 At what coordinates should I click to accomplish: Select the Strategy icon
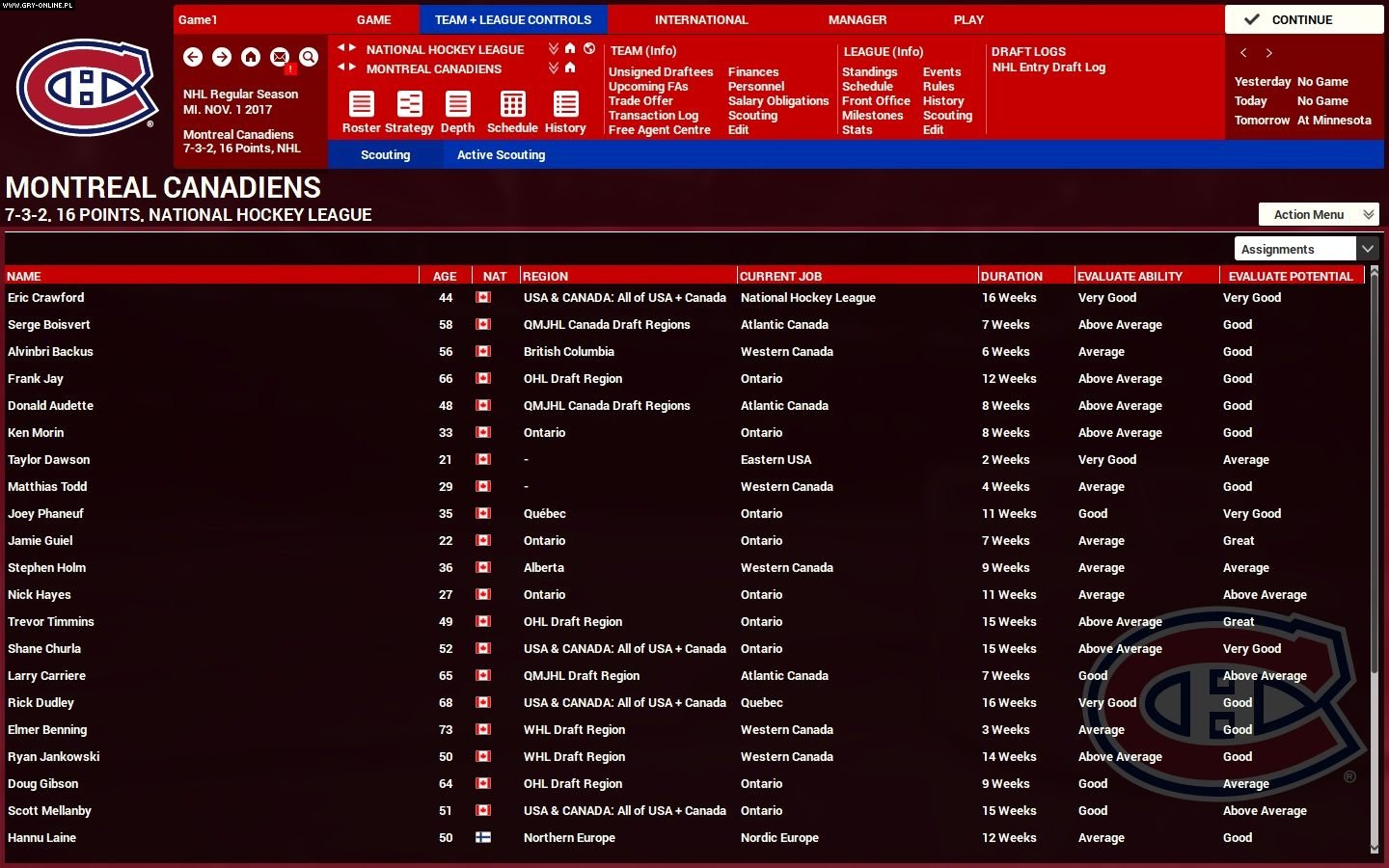click(410, 106)
